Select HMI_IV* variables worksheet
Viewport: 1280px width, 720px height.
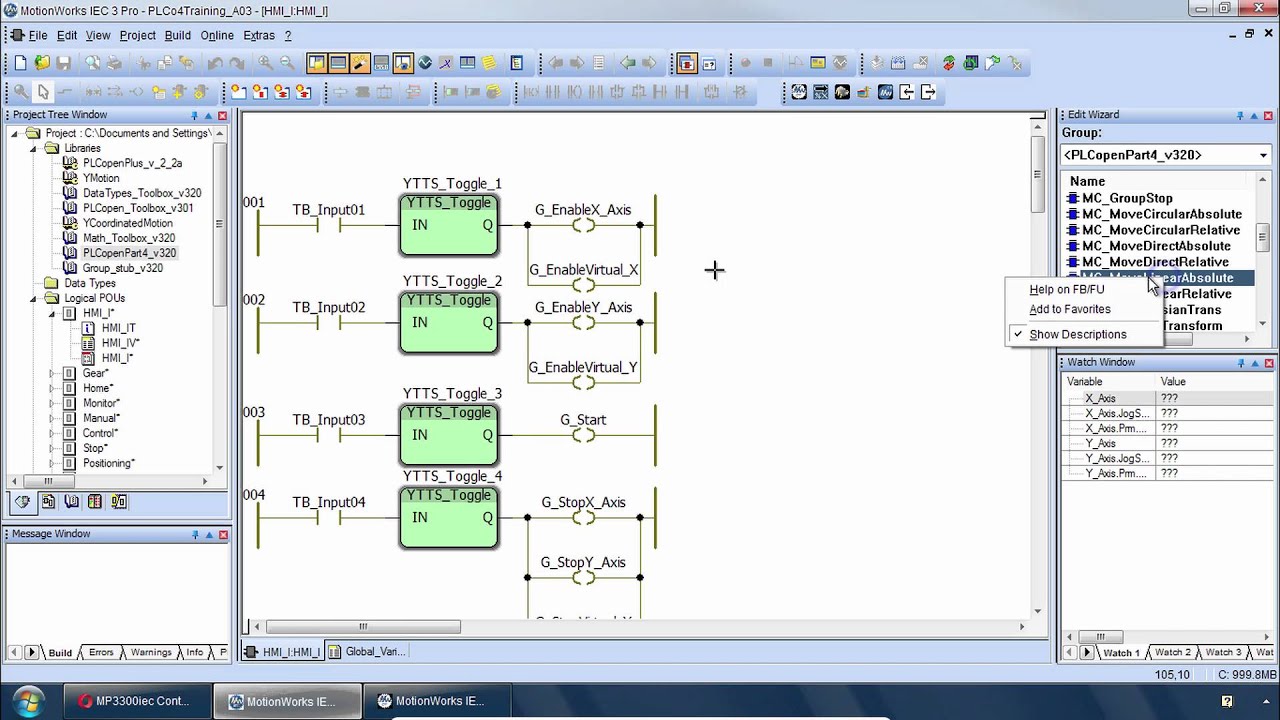coord(120,343)
